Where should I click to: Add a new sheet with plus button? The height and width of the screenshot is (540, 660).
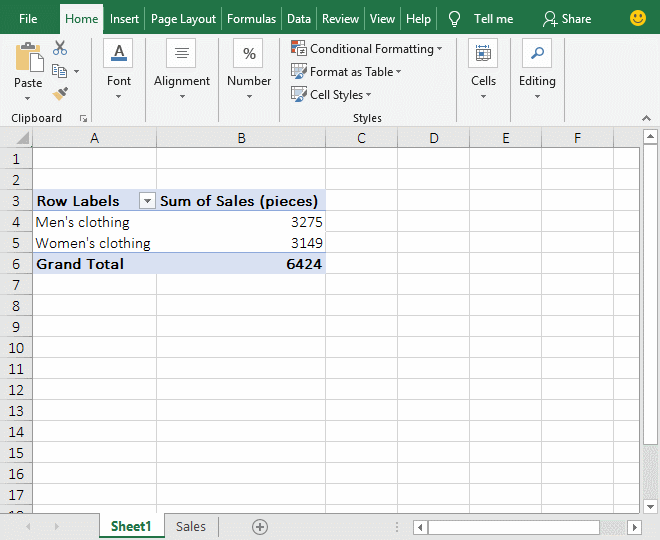pyautogui.click(x=260, y=527)
